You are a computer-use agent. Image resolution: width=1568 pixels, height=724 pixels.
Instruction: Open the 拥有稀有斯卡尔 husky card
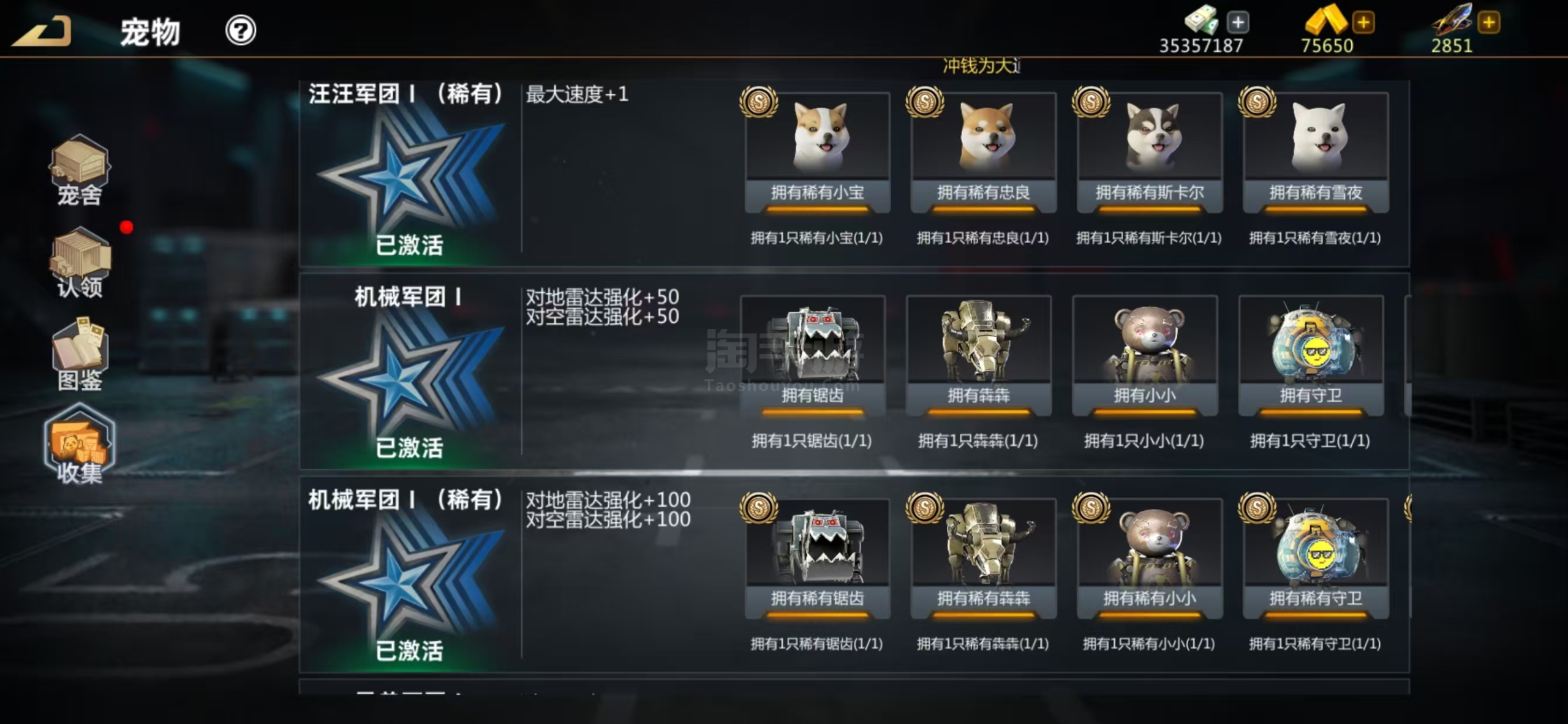[x=1150, y=153]
